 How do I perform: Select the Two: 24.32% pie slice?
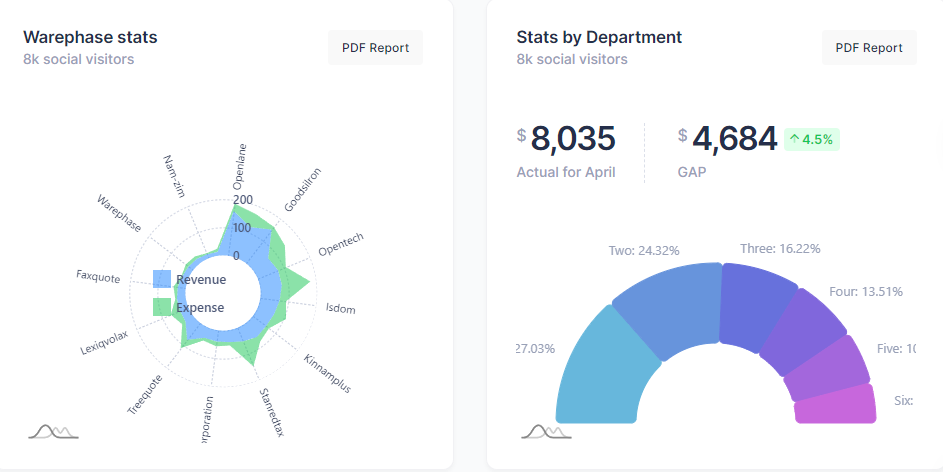(664, 305)
